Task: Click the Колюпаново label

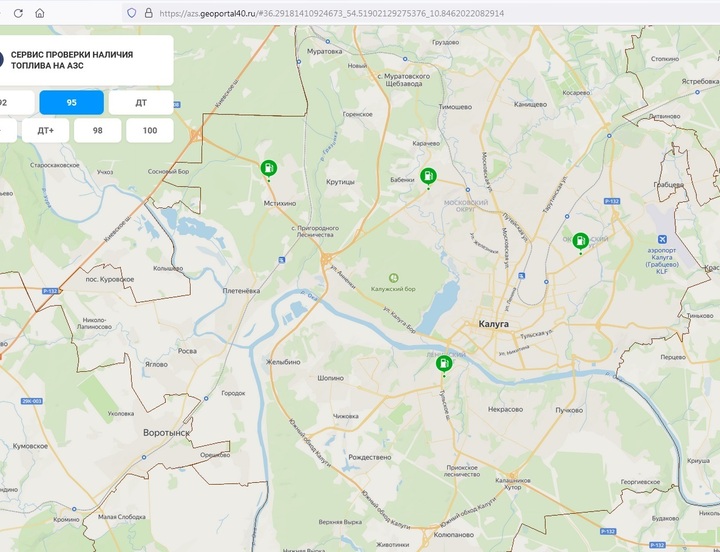Action: (454, 535)
